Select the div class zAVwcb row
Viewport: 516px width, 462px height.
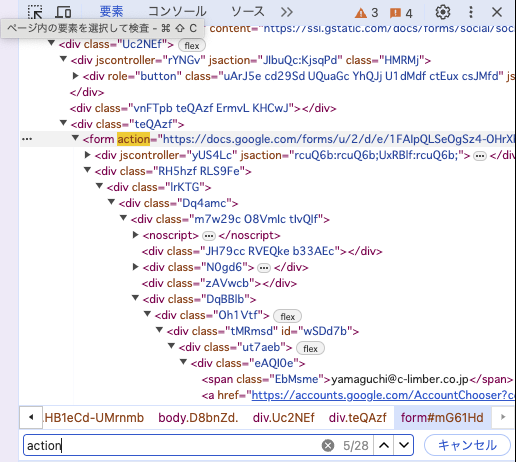pos(219,283)
